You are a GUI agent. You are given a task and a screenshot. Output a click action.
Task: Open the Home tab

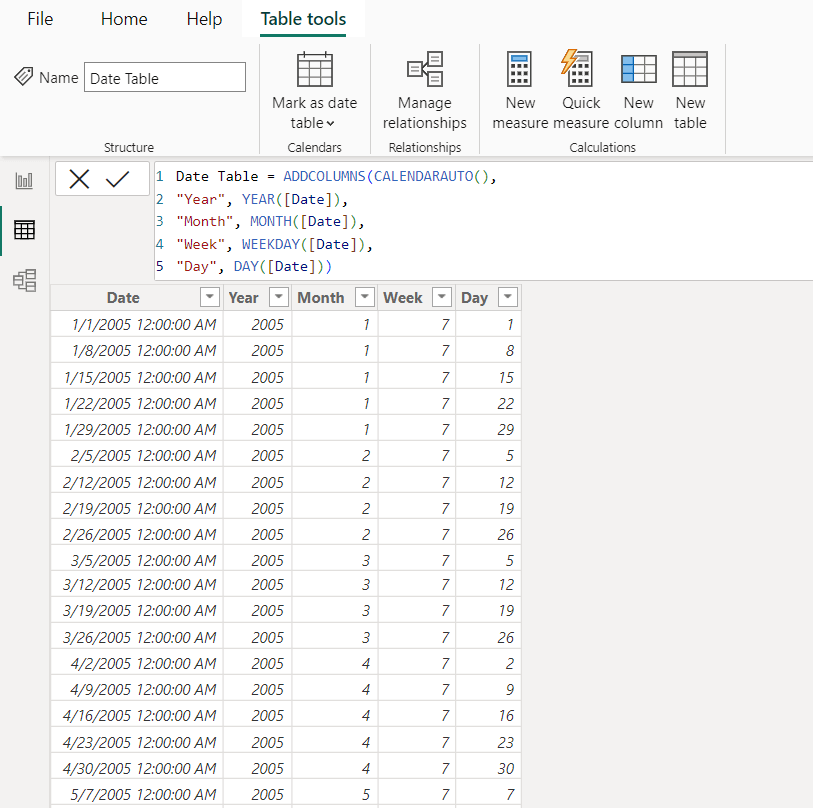124,19
